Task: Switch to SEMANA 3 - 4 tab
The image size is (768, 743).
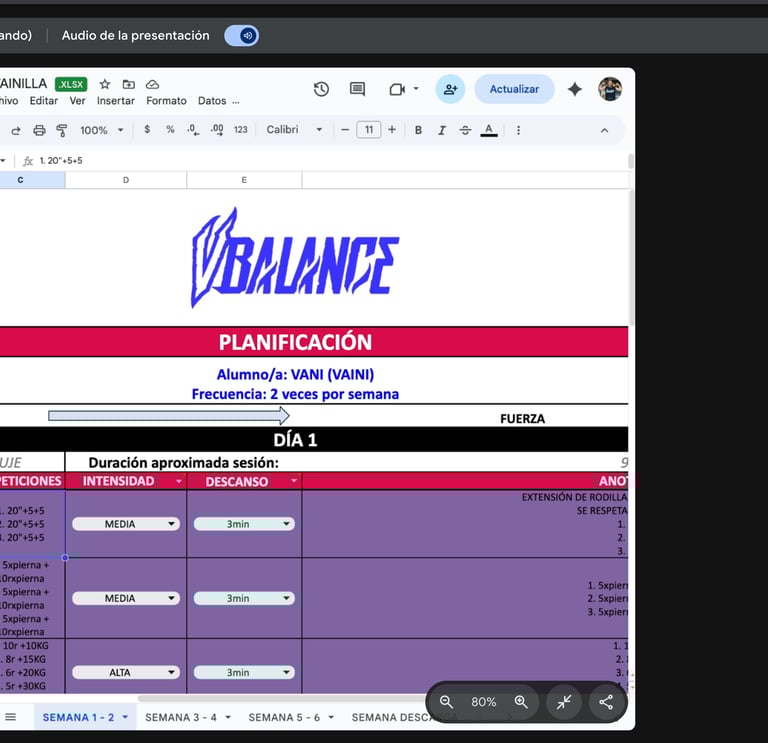Action: tap(181, 718)
